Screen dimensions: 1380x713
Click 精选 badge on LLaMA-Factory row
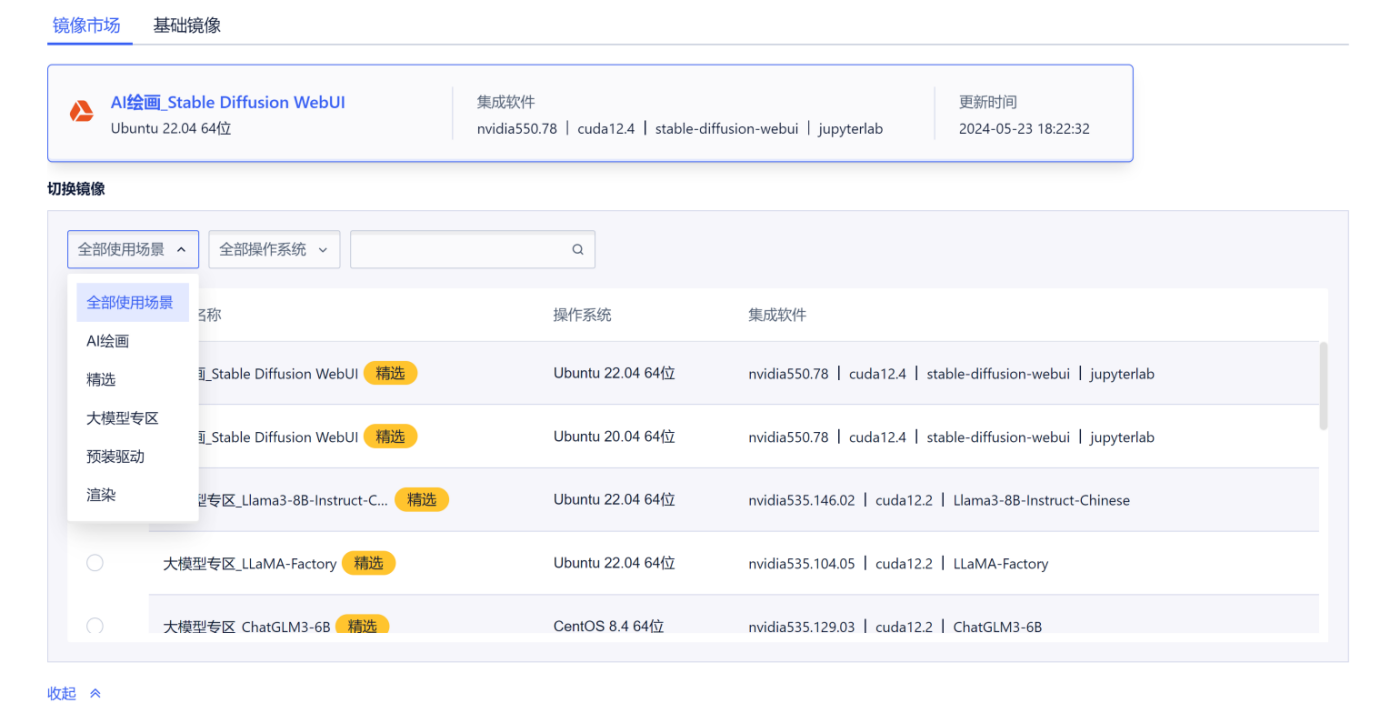coord(369,563)
